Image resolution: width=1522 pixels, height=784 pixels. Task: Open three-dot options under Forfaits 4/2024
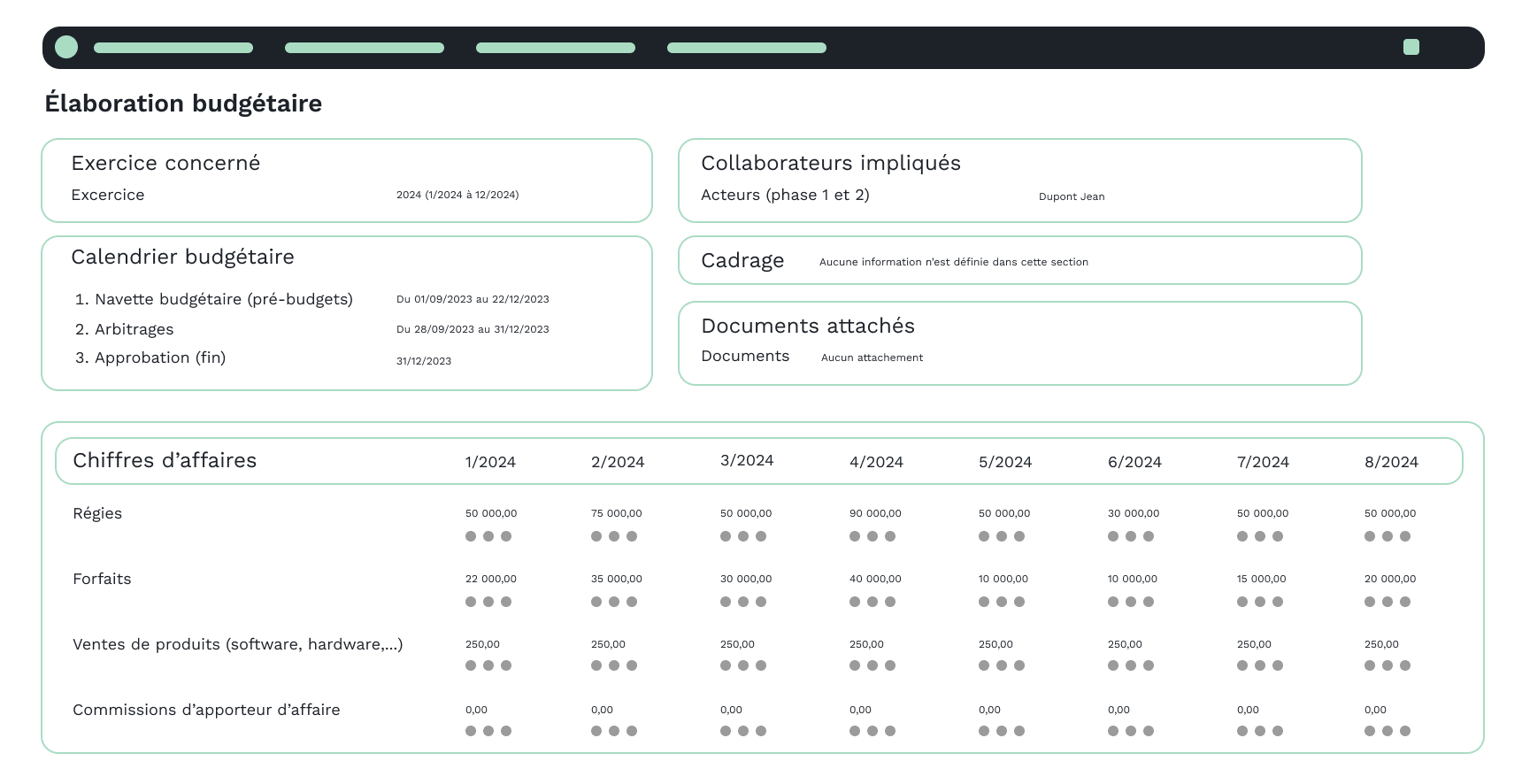pos(872,602)
